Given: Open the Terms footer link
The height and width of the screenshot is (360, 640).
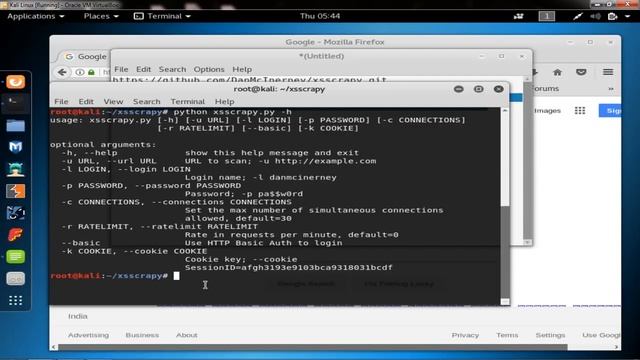Looking at the screenshot, I should point(507,335).
